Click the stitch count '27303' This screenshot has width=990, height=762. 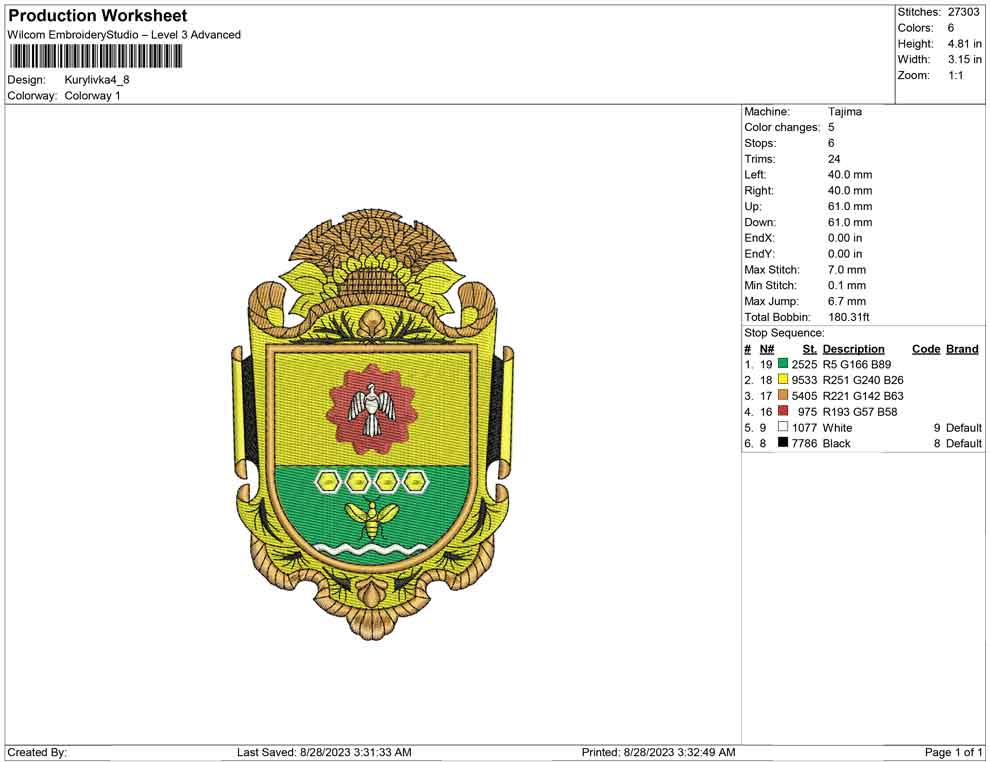pyautogui.click(x=963, y=12)
